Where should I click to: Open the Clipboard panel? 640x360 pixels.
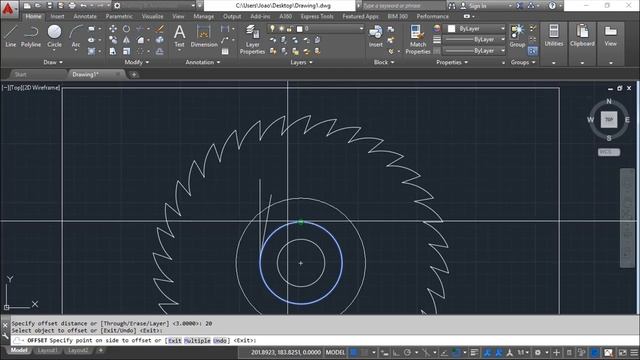click(582, 36)
